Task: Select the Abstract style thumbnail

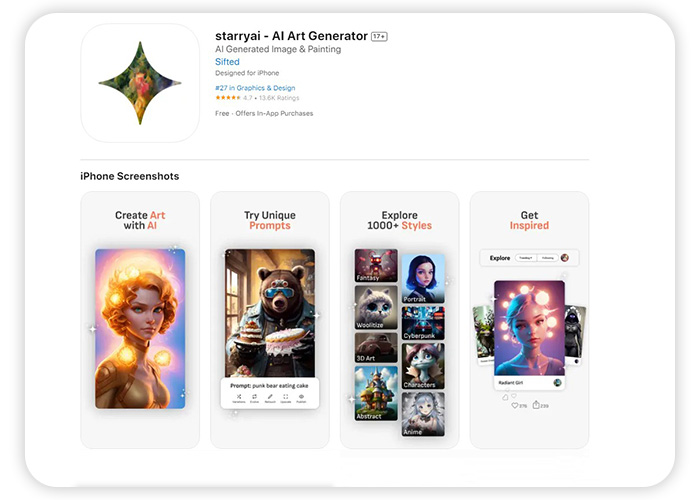Action: click(376, 393)
